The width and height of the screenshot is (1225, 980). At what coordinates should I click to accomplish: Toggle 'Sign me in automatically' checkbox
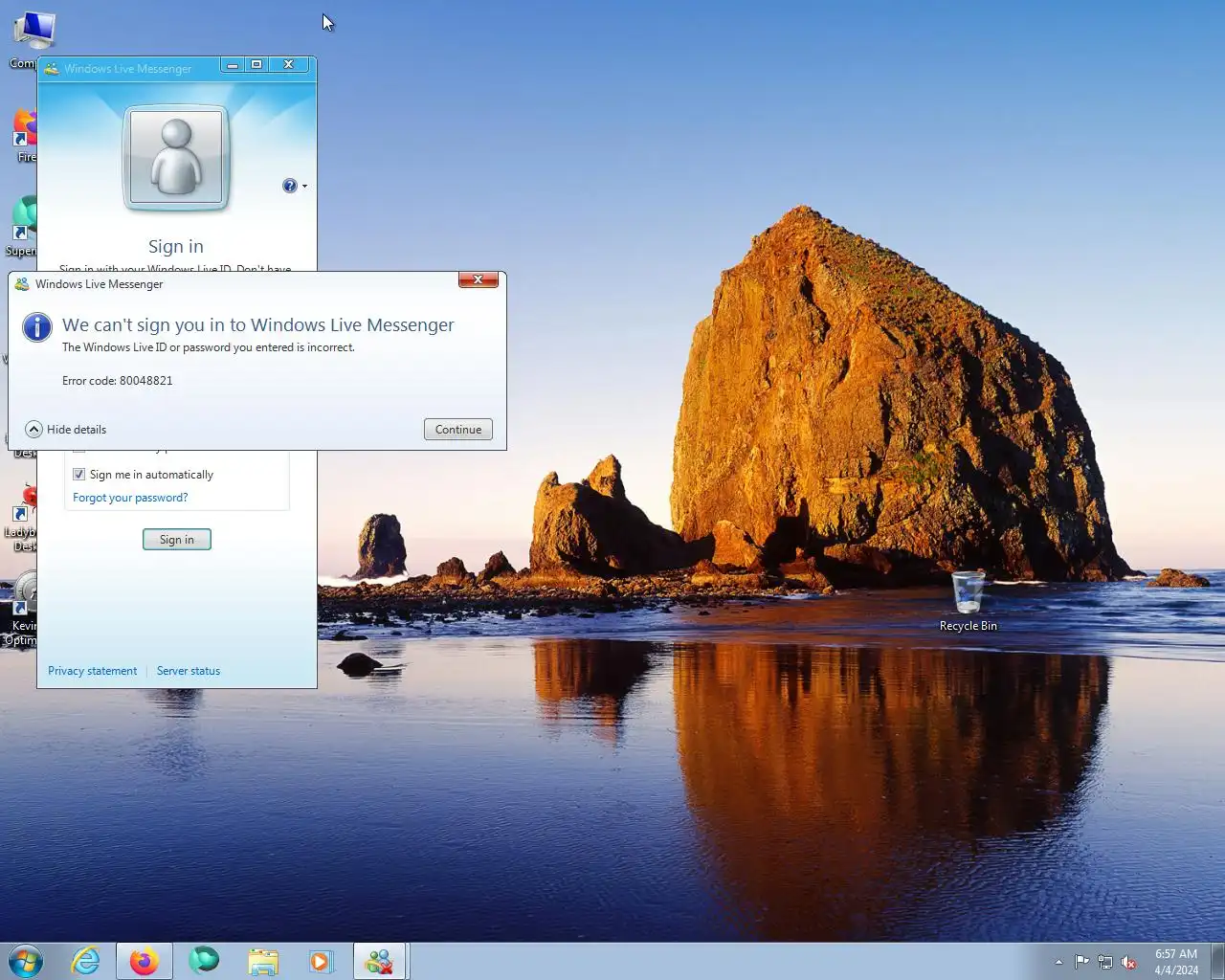pos(79,475)
